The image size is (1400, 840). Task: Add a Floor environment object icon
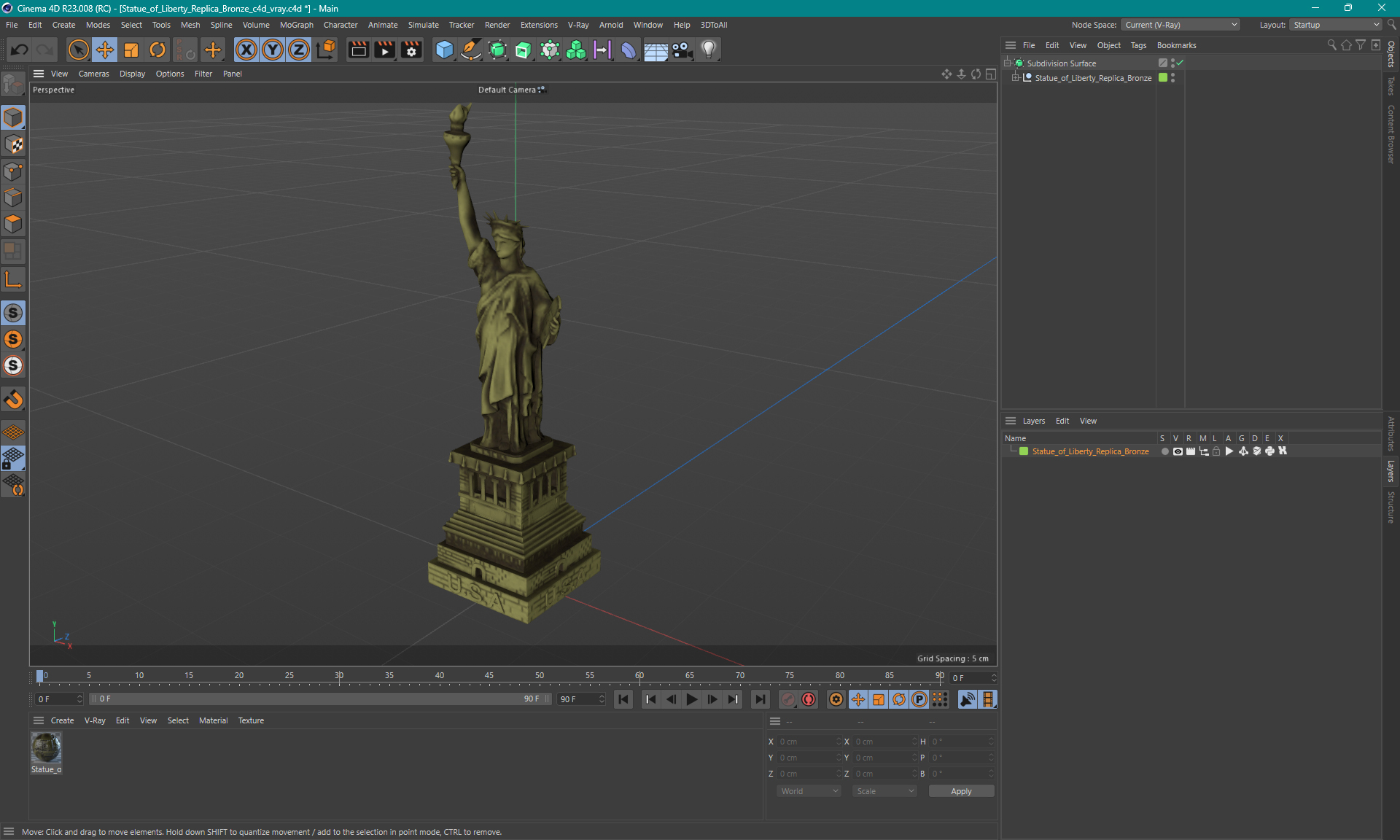click(x=656, y=50)
